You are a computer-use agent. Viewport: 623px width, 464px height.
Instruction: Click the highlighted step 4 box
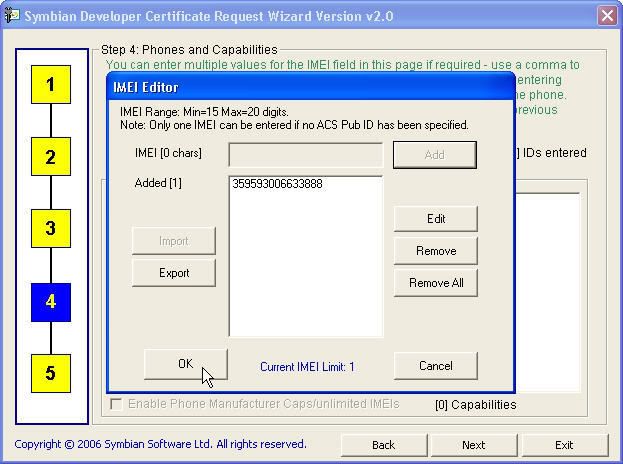pos(50,302)
